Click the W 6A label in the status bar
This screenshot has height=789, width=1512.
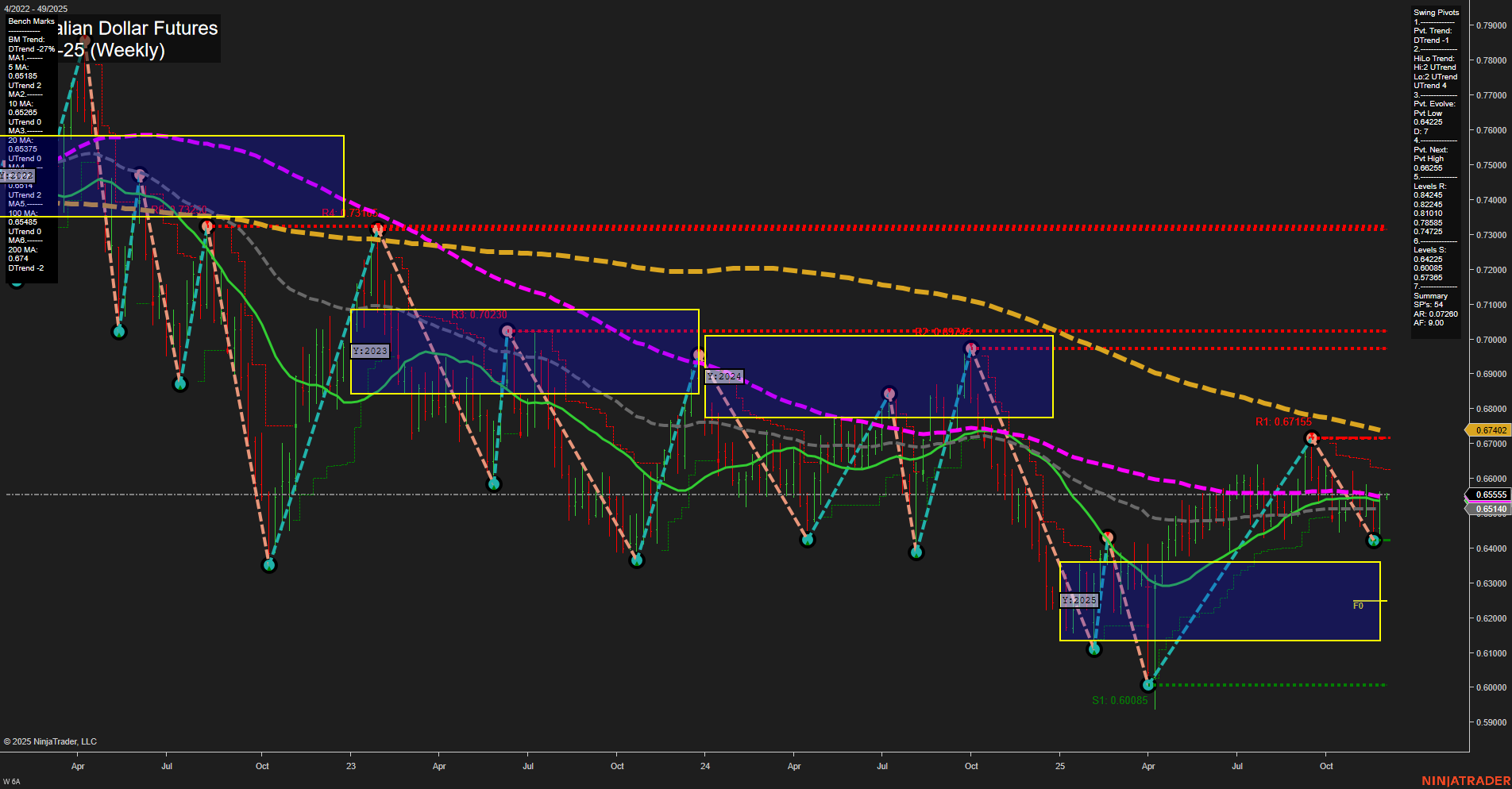point(11,781)
